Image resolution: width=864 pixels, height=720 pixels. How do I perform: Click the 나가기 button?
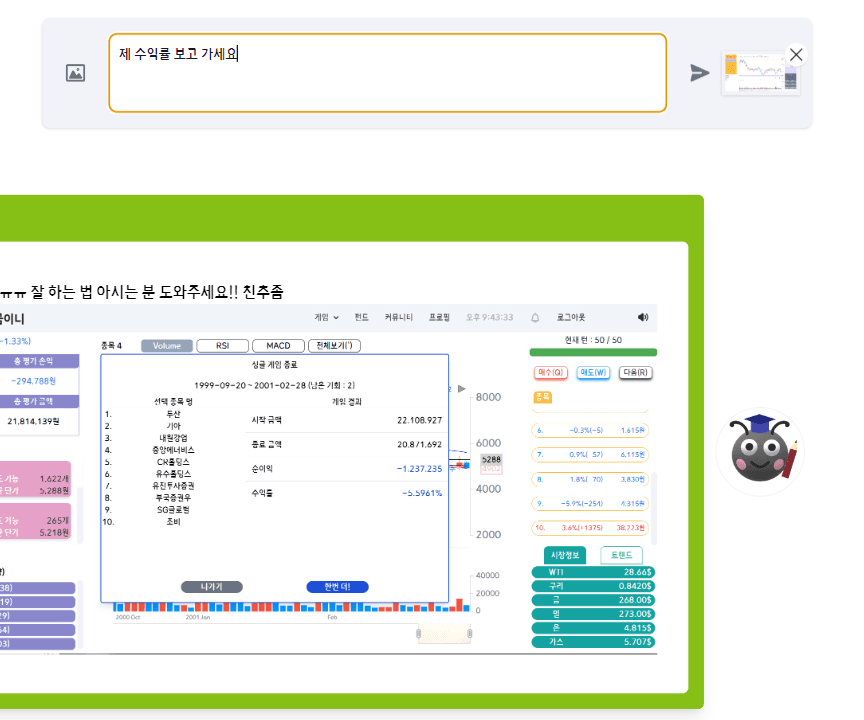(212, 587)
